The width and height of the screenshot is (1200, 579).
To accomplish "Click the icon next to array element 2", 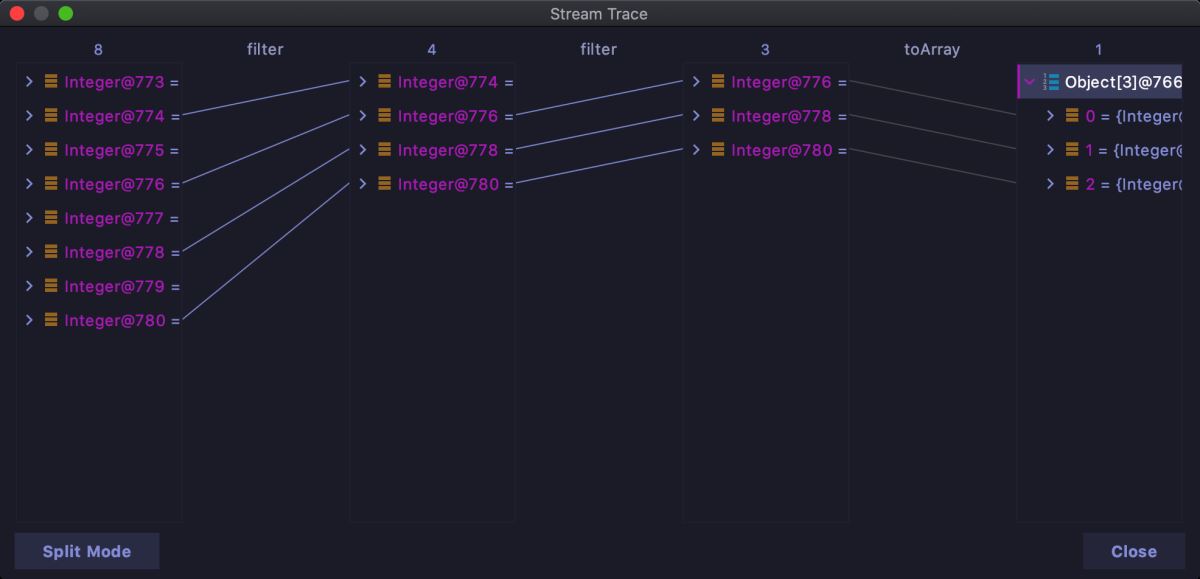I will [1072, 184].
